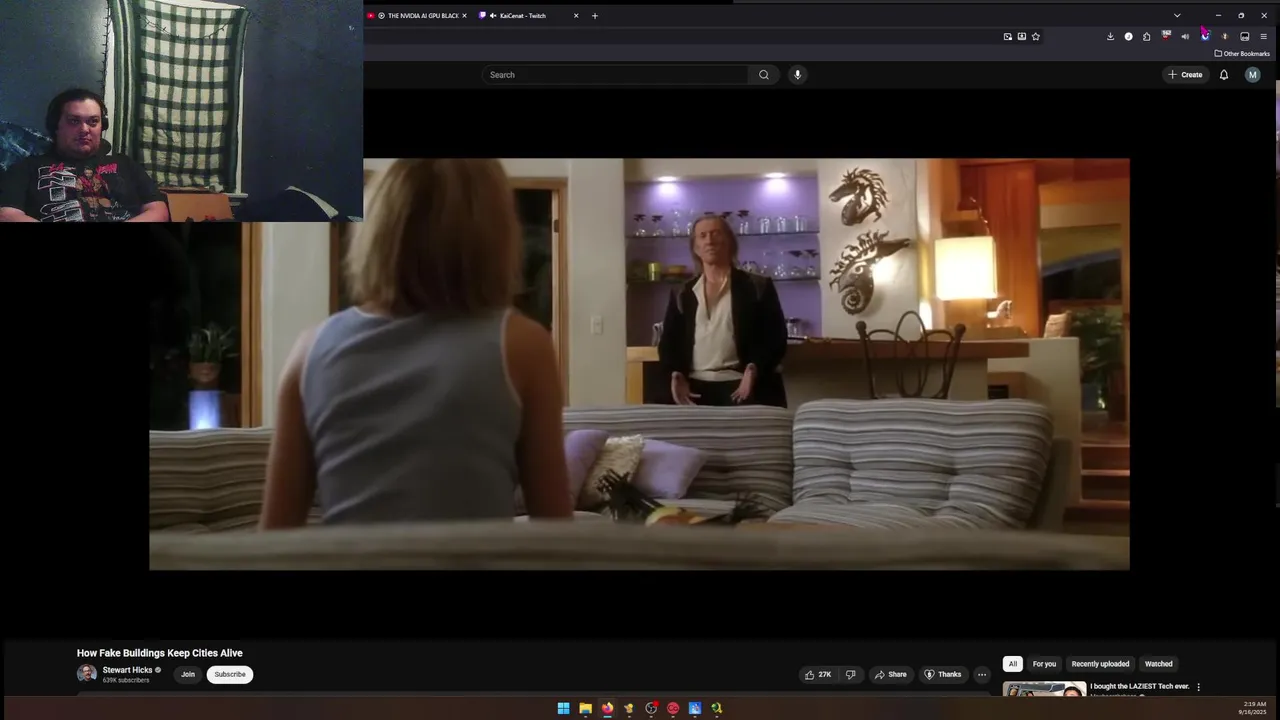
Task: Open the Stewart Hicks channel name link
Action: tap(127, 670)
